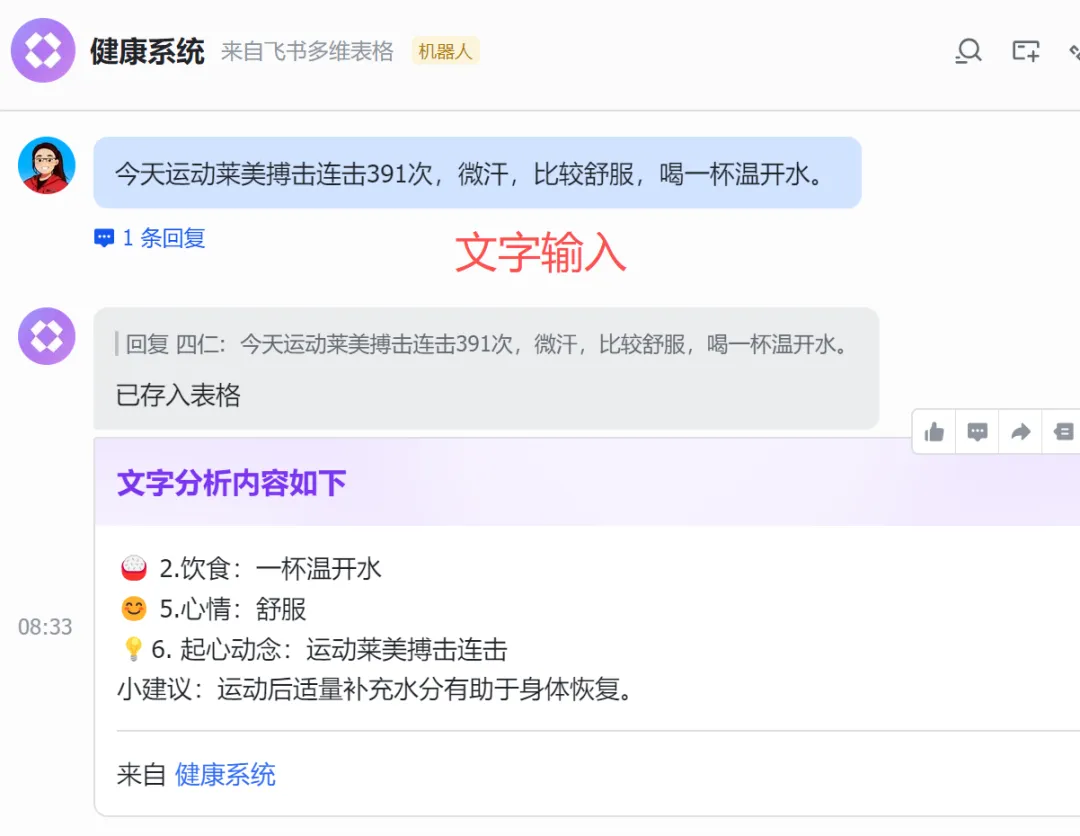Click the 健康系统 chat title
Image resolution: width=1080 pixels, height=836 pixels.
point(147,52)
